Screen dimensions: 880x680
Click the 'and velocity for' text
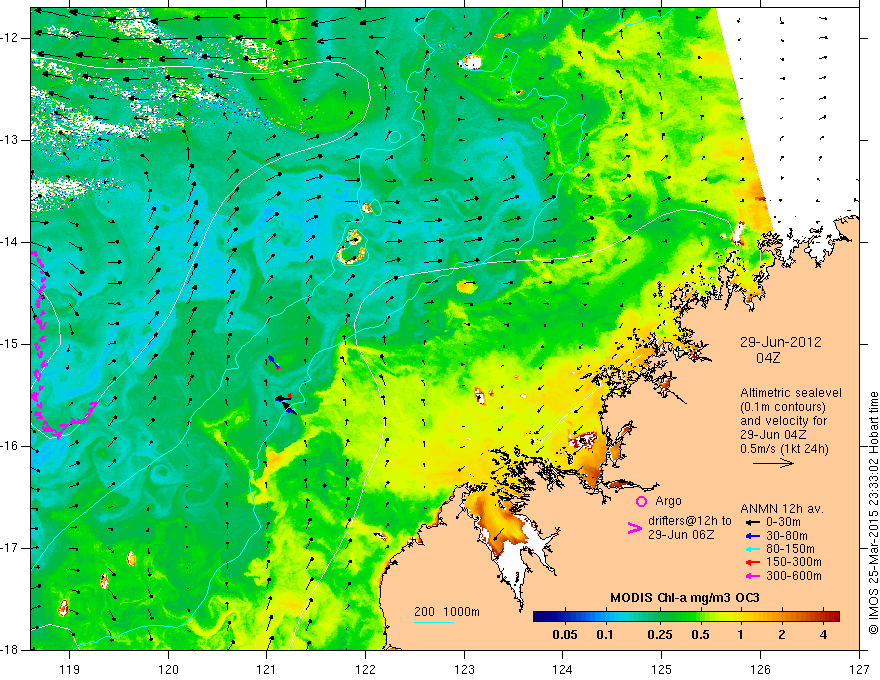click(x=784, y=421)
